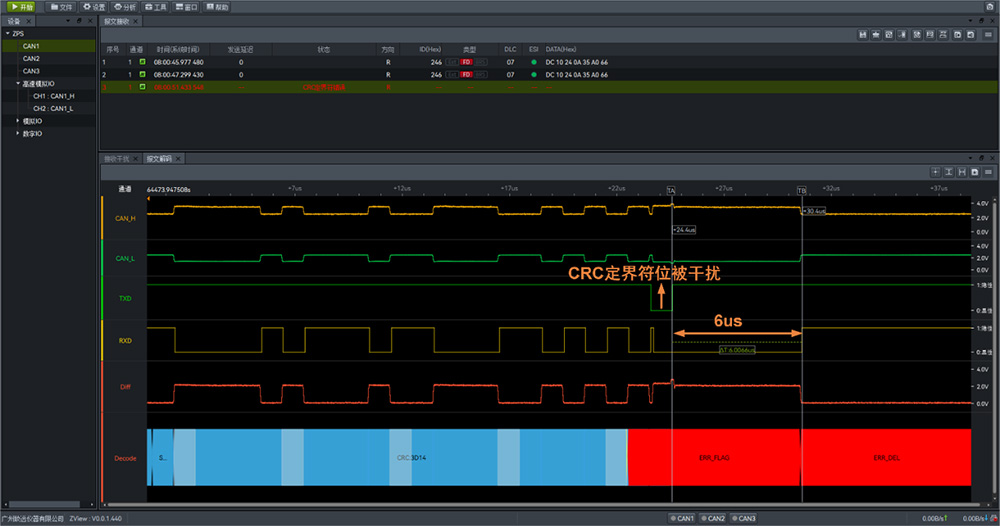Click the TA time cursor marker
The height and width of the screenshot is (526, 1000).
pyautogui.click(x=670, y=190)
